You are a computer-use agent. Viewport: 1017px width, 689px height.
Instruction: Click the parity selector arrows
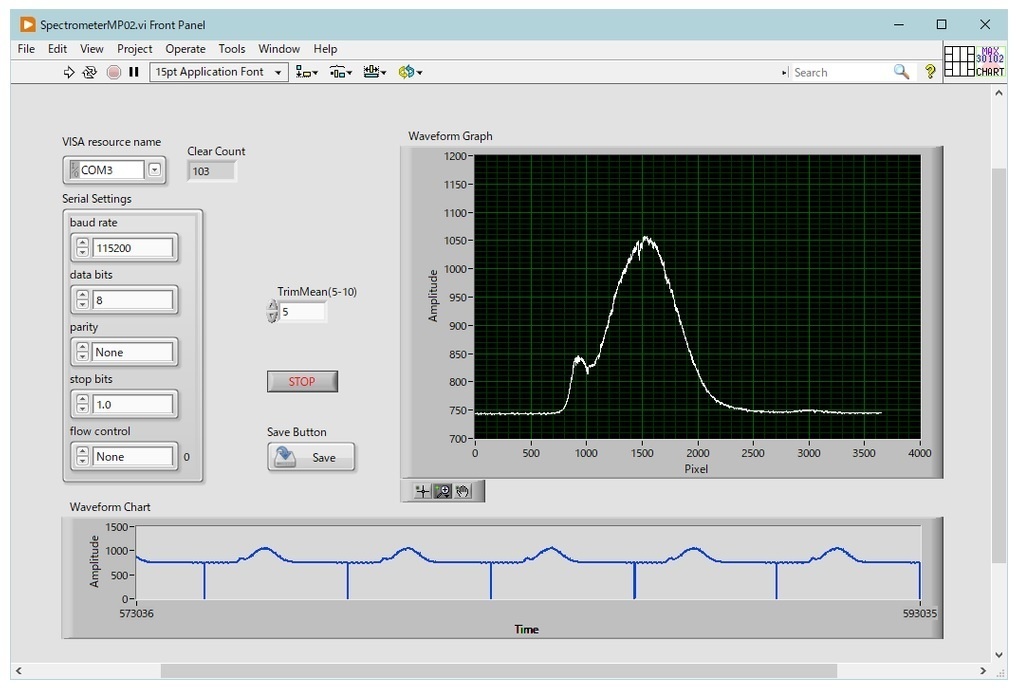coord(82,352)
